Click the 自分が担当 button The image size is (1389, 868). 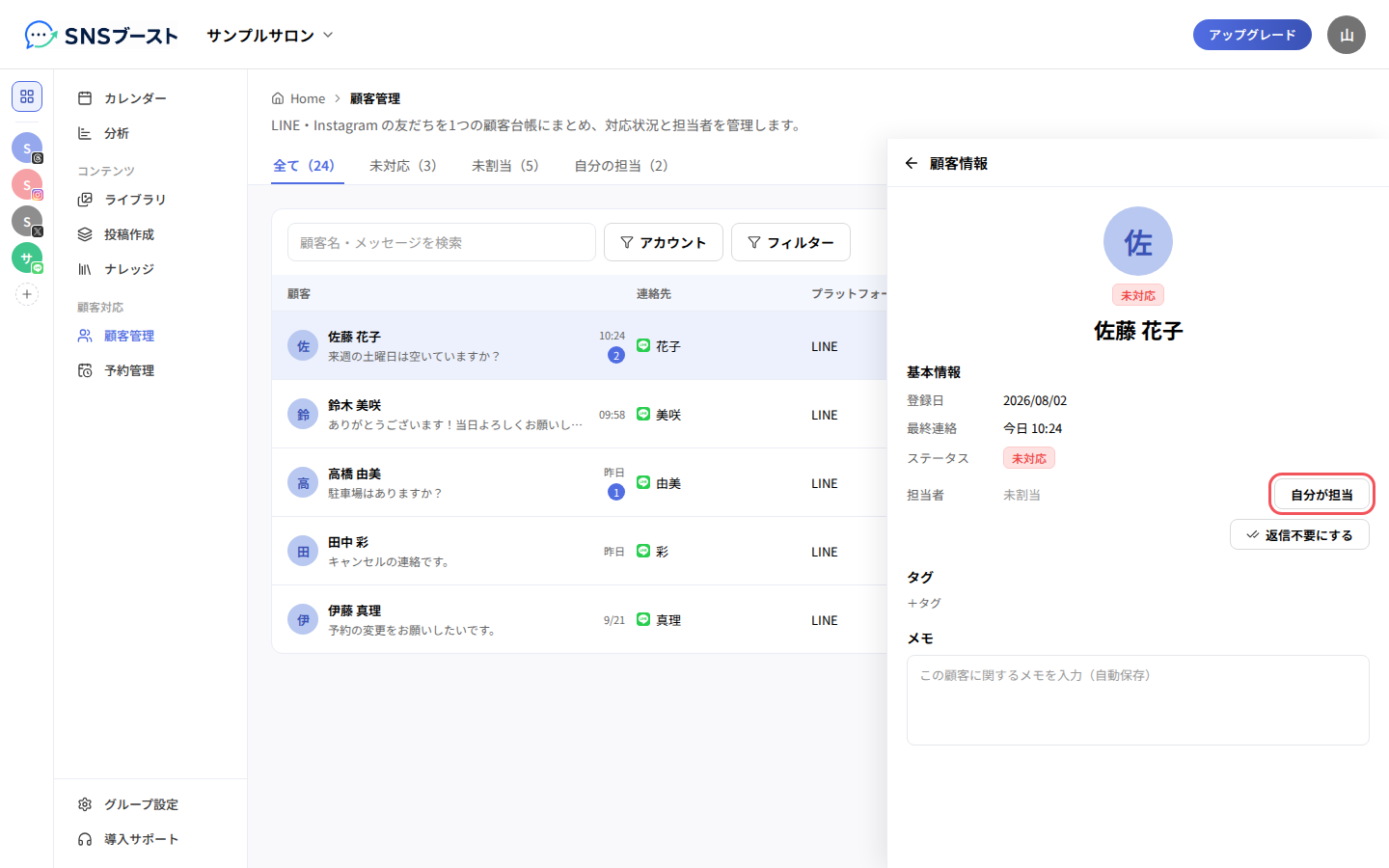pos(1321,495)
